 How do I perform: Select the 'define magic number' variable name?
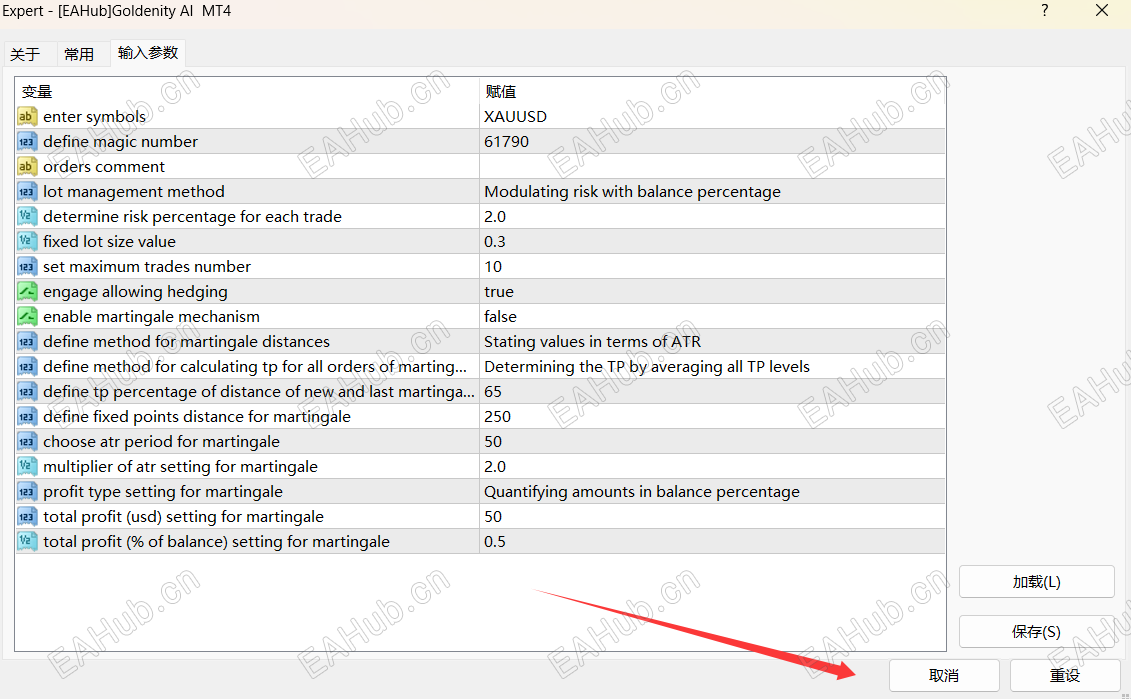click(120, 141)
